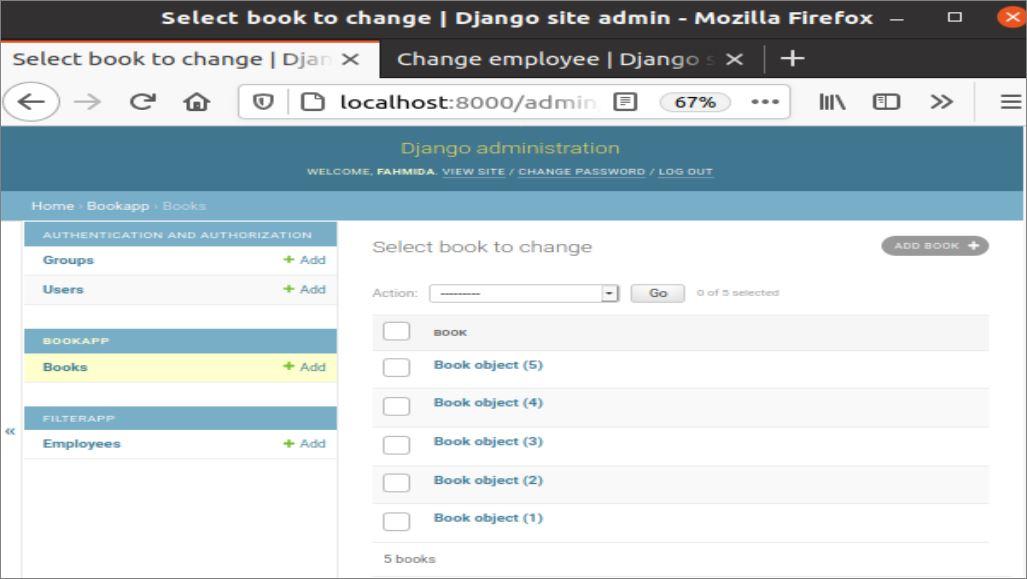Click Add next to Employees
Image resolution: width=1027 pixels, height=579 pixels.
click(305, 443)
